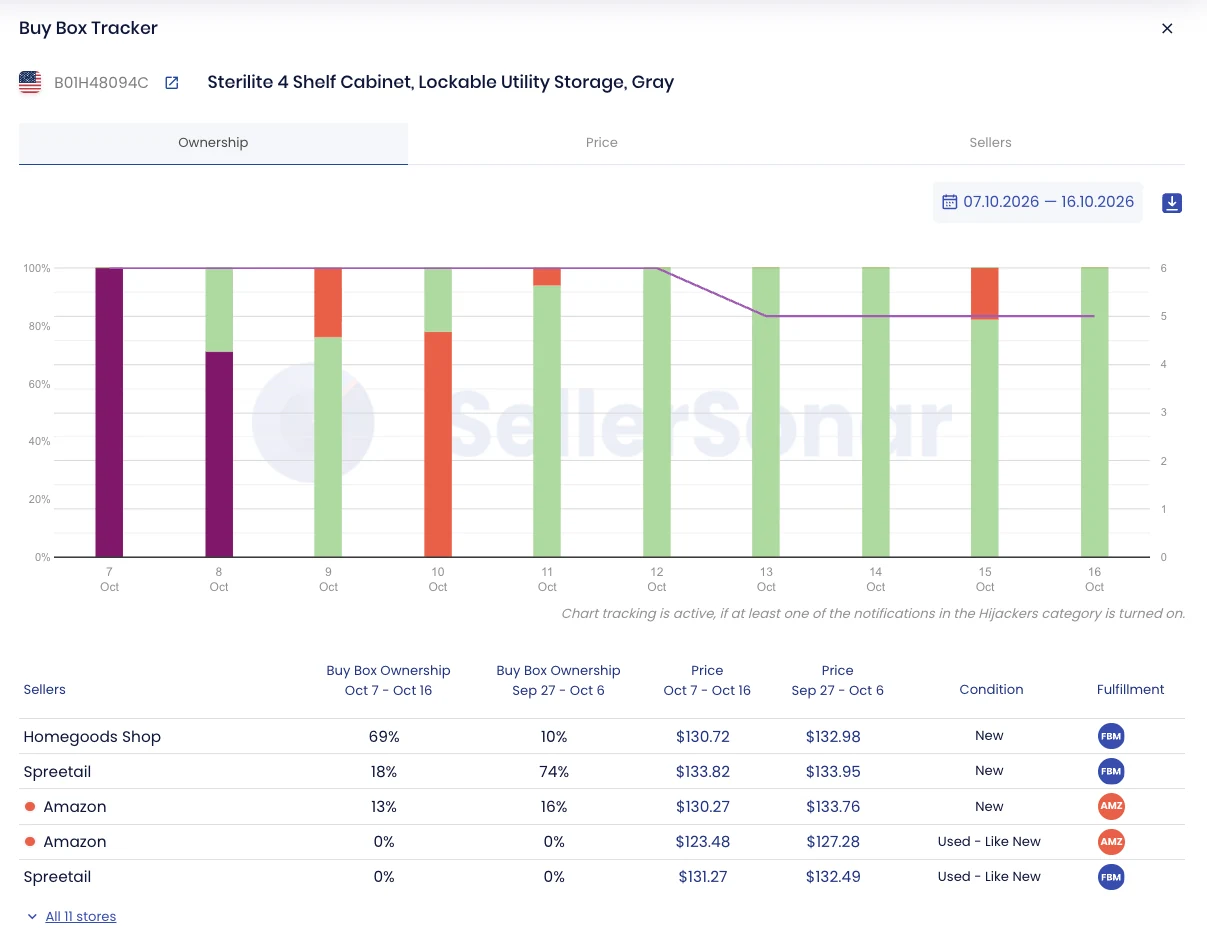1207x935 pixels.
Task: Click FBM badge in Homegoods Shop row
Action: coord(1111,736)
